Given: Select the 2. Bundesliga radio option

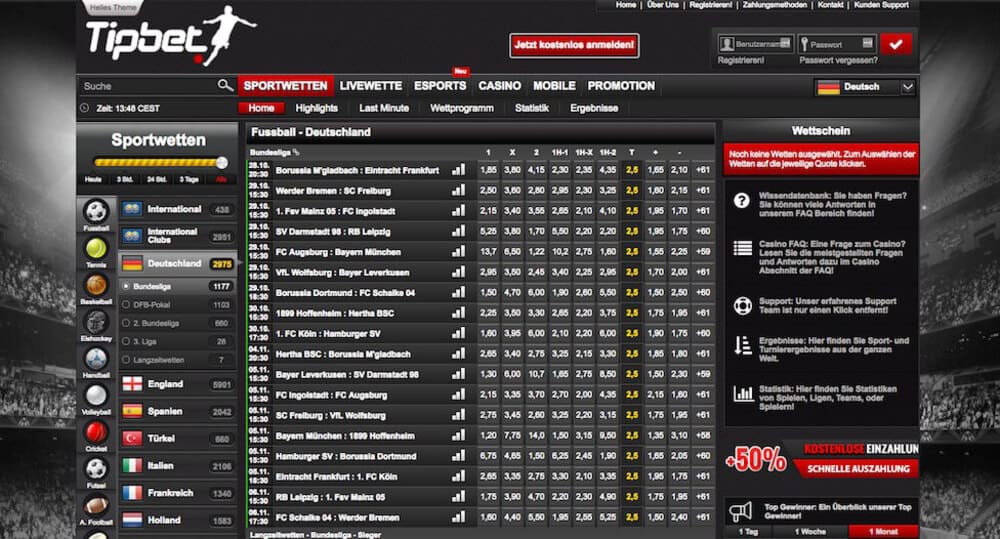Looking at the screenshot, I should click(126, 323).
